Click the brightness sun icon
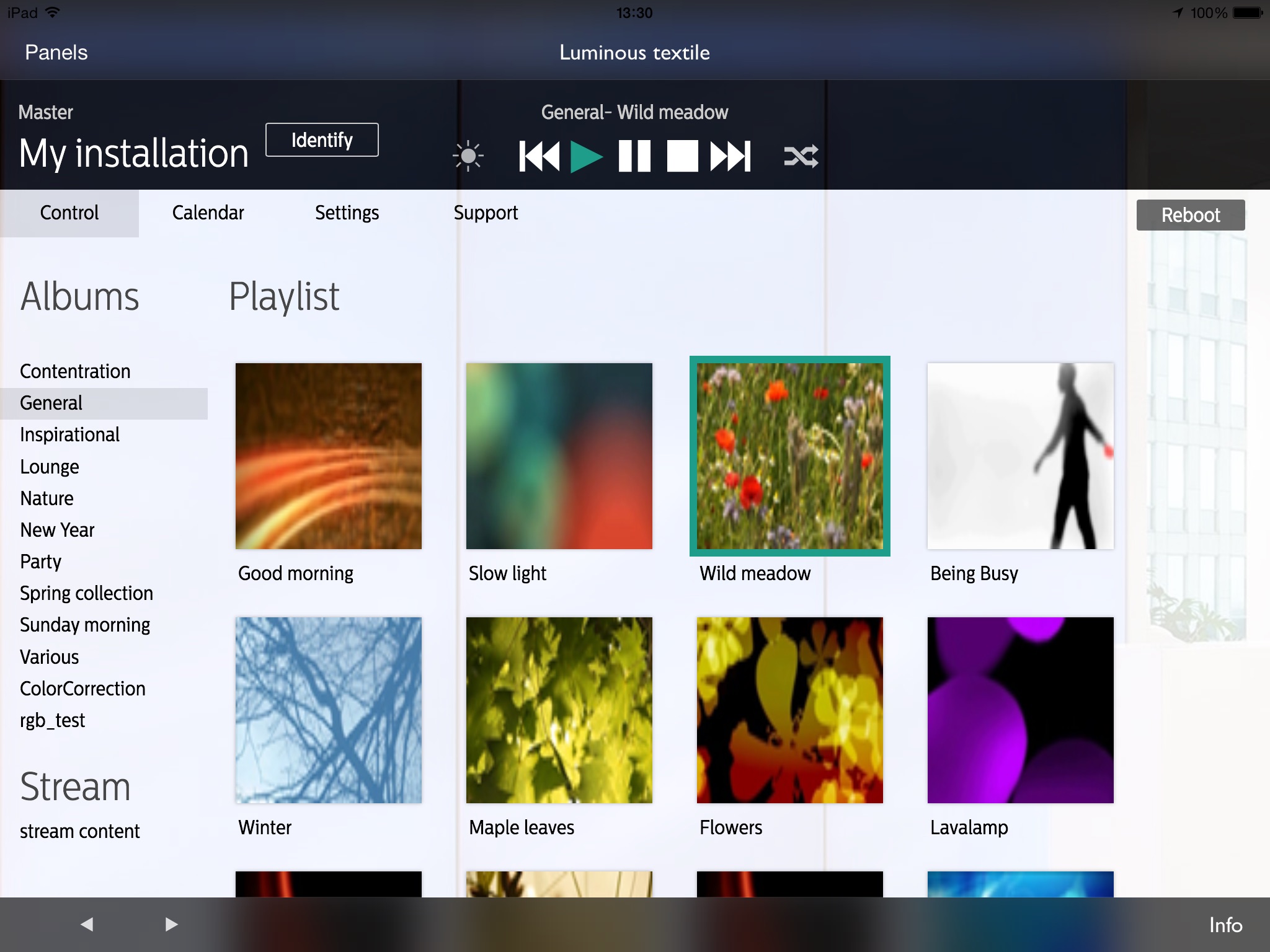The image size is (1270, 952). point(468,156)
